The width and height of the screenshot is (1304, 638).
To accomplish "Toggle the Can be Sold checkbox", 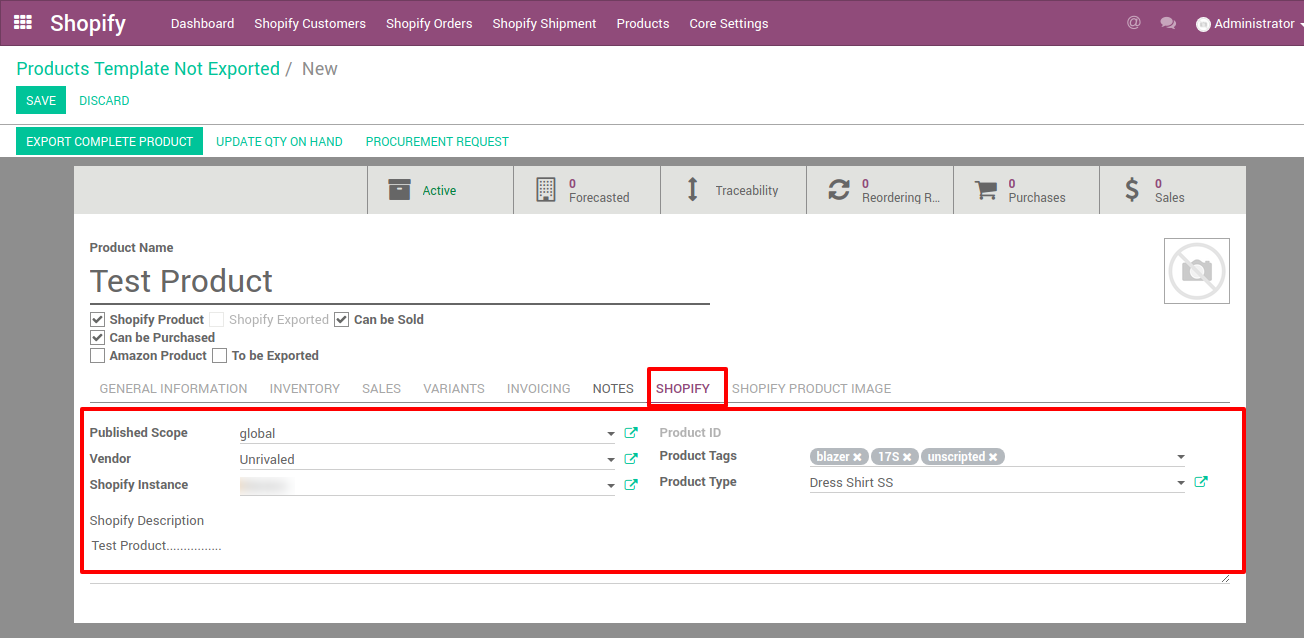I will (x=341, y=320).
